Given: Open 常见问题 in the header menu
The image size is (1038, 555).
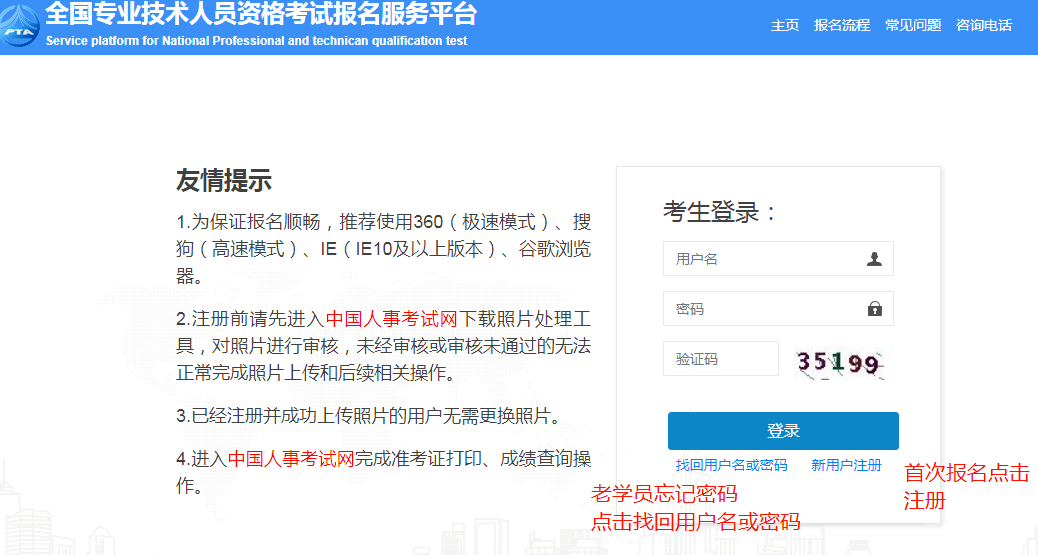Looking at the screenshot, I should click(913, 25).
